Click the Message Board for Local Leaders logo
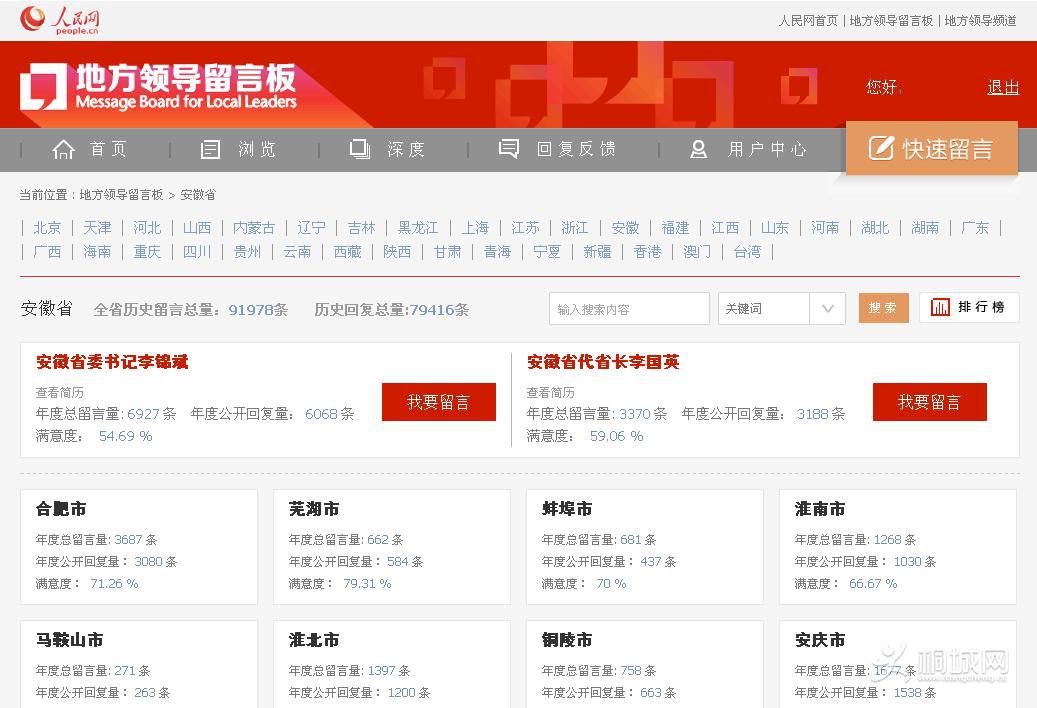Viewport: 1037px width, 708px height. (159, 86)
